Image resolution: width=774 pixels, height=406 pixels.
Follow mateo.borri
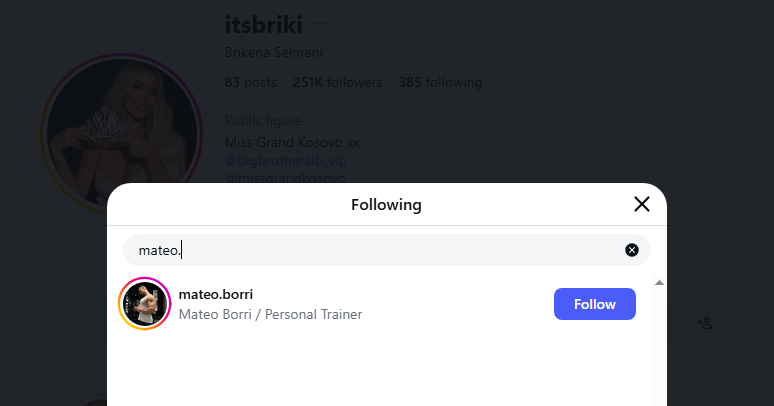(594, 304)
